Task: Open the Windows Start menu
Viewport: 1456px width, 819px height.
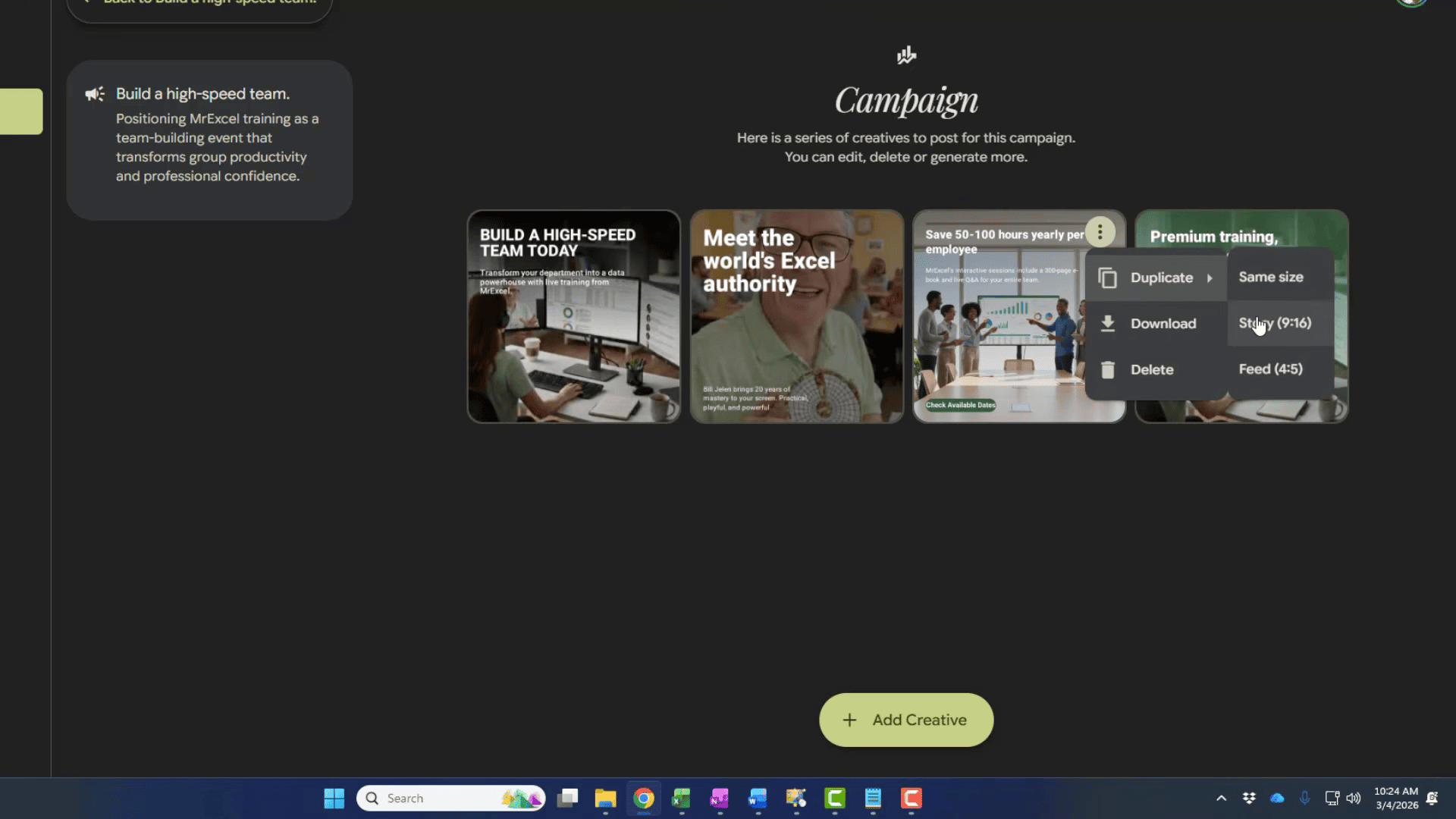Action: point(334,799)
